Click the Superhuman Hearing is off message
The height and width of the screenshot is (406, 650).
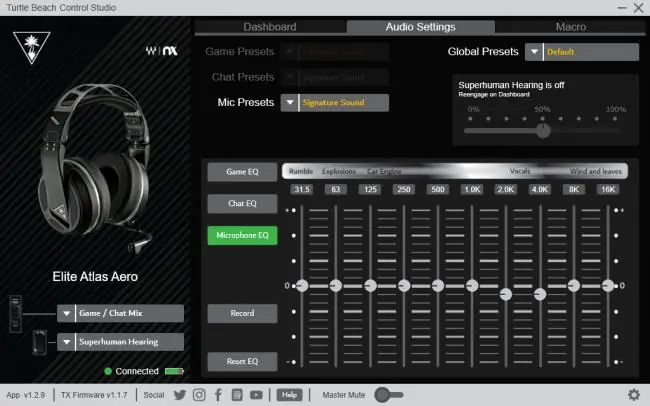point(512,85)
